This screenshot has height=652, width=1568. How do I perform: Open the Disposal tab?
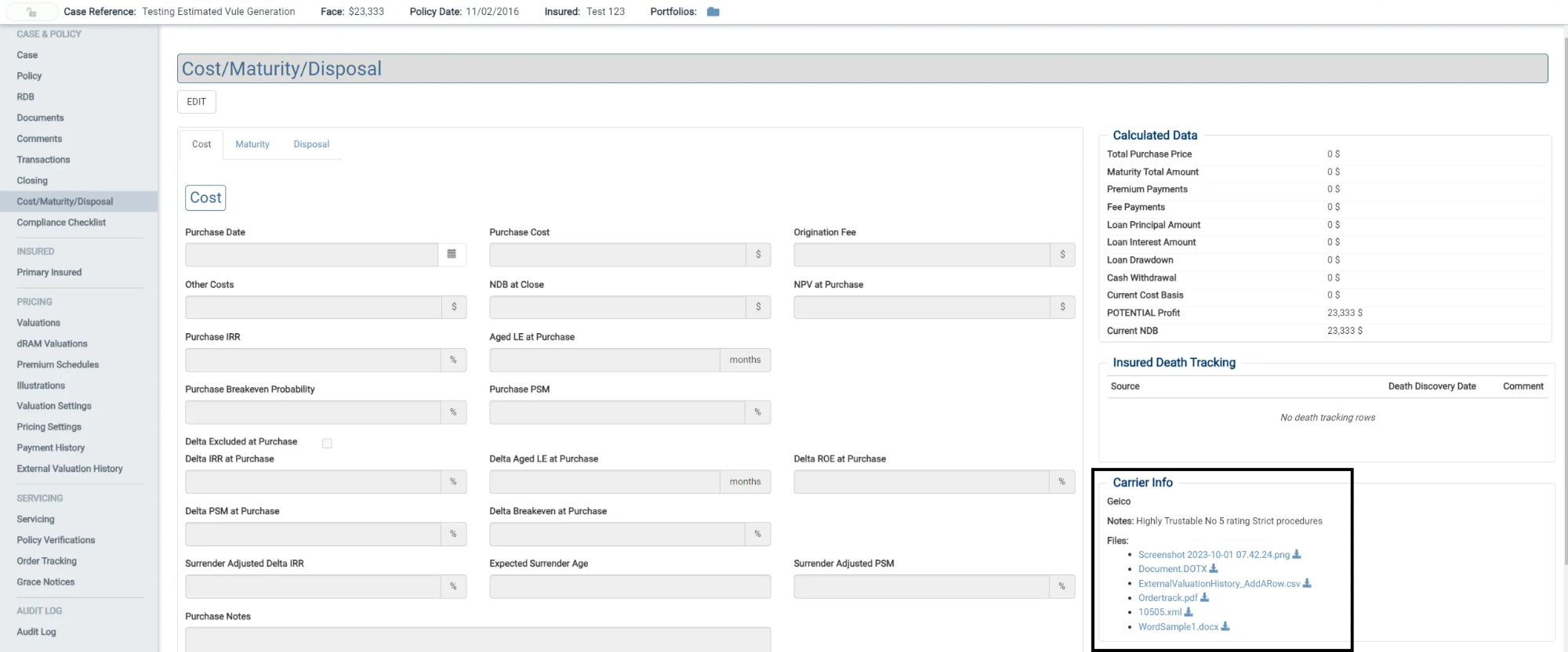(311, 144)
